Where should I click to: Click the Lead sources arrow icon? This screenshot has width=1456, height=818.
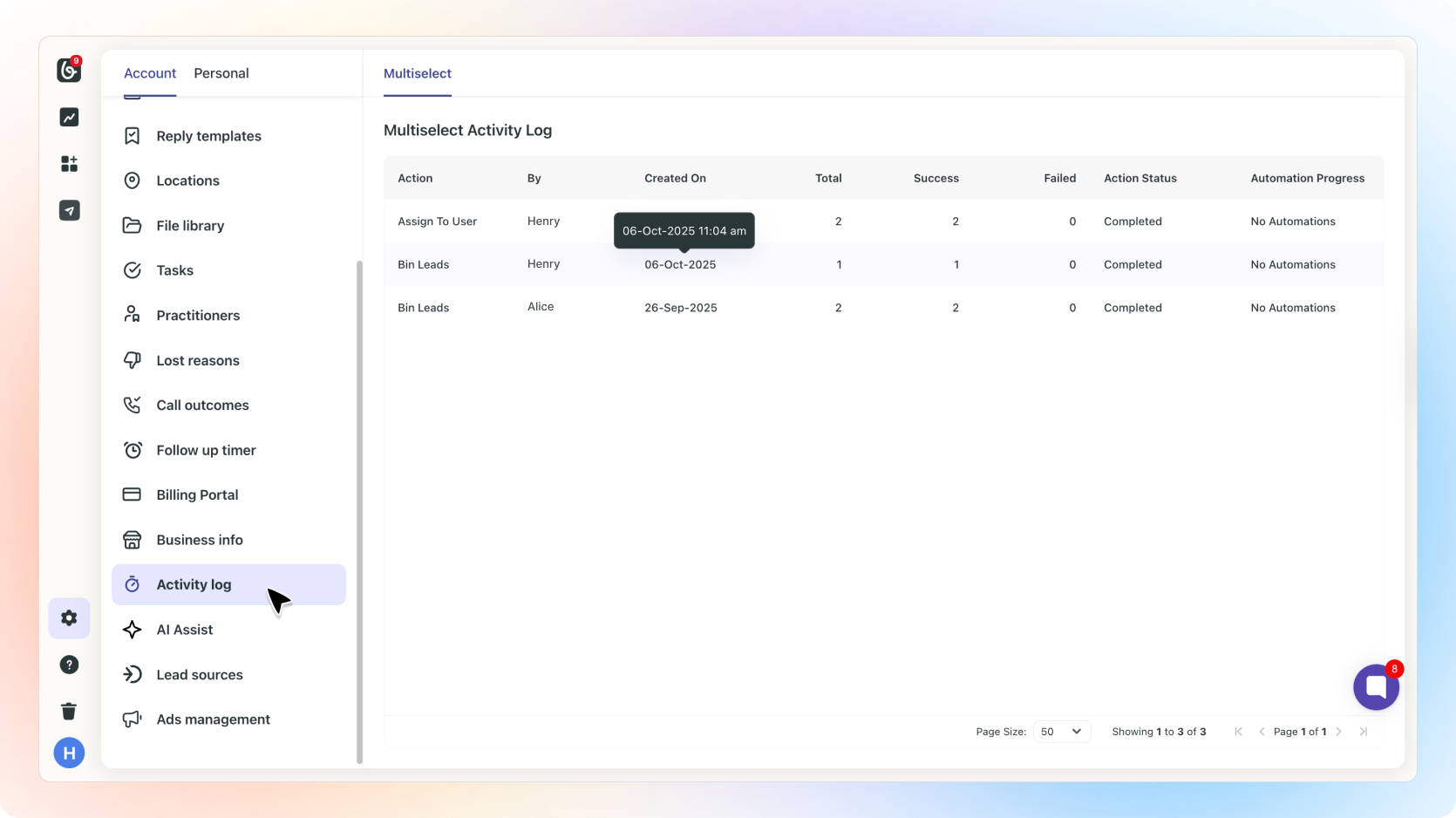133,674
